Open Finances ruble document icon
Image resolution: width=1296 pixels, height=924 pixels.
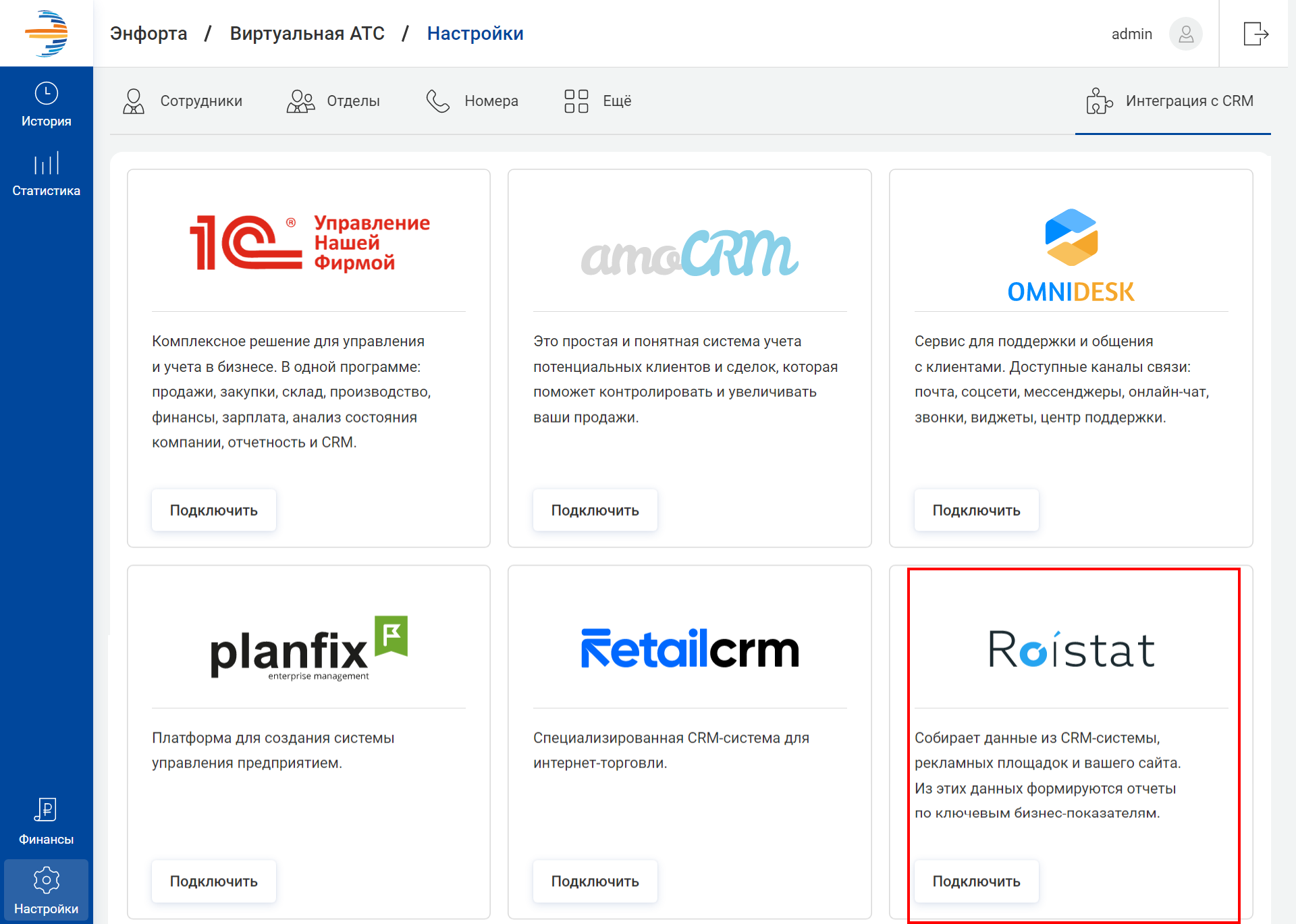46,809
